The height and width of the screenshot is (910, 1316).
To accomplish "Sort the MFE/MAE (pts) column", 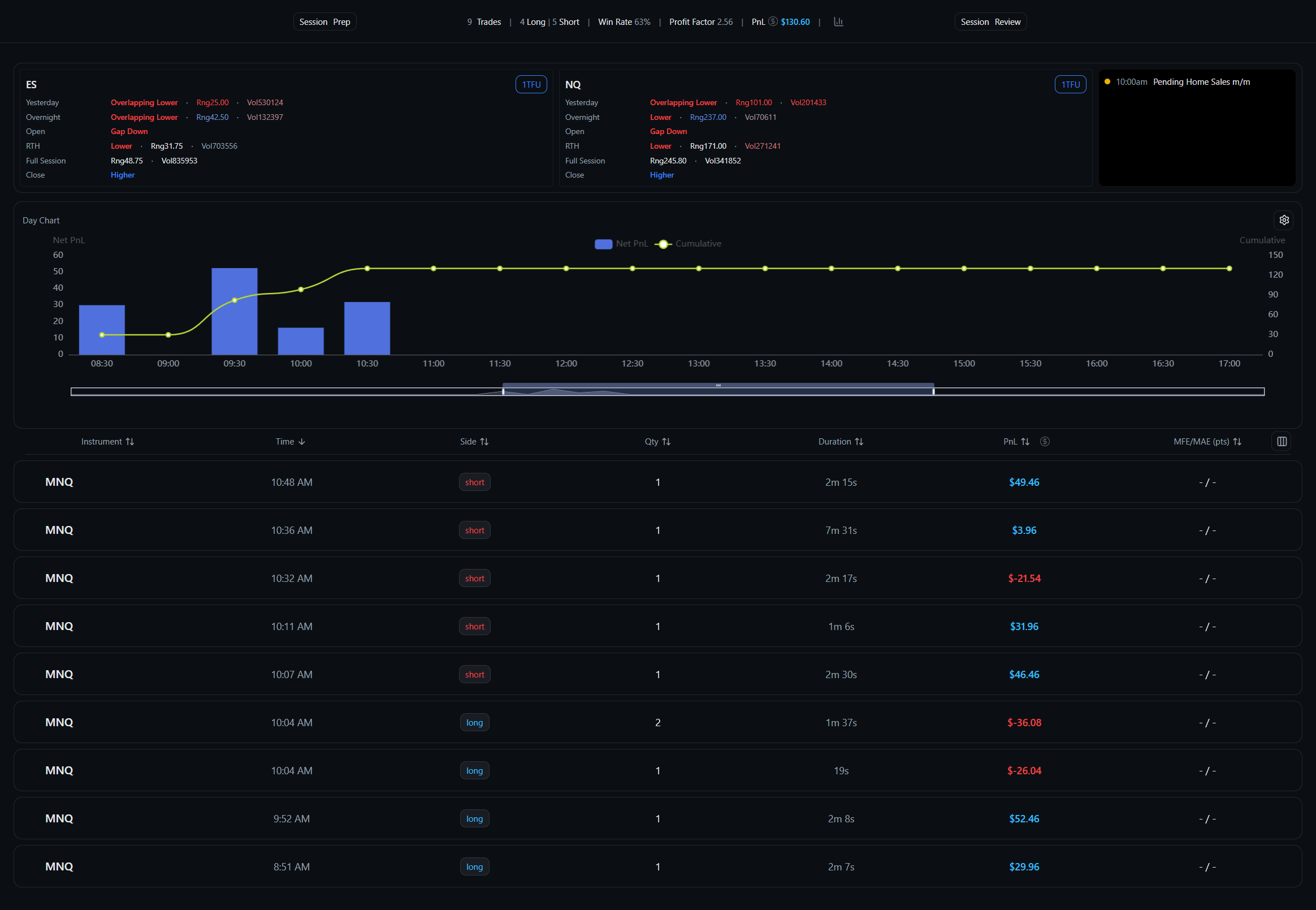I will (1237, 441).
